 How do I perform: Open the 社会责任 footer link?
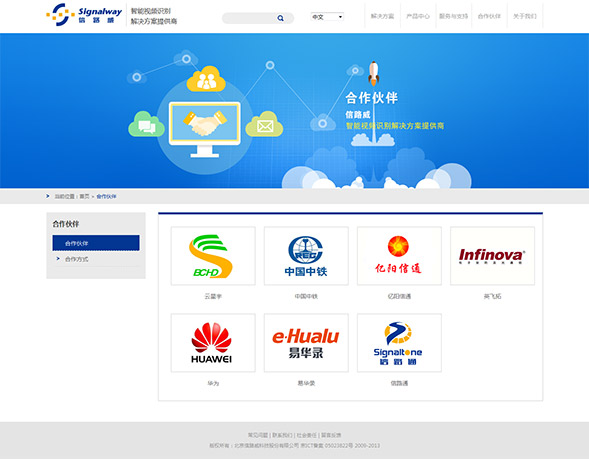click(x=307, y=435)
